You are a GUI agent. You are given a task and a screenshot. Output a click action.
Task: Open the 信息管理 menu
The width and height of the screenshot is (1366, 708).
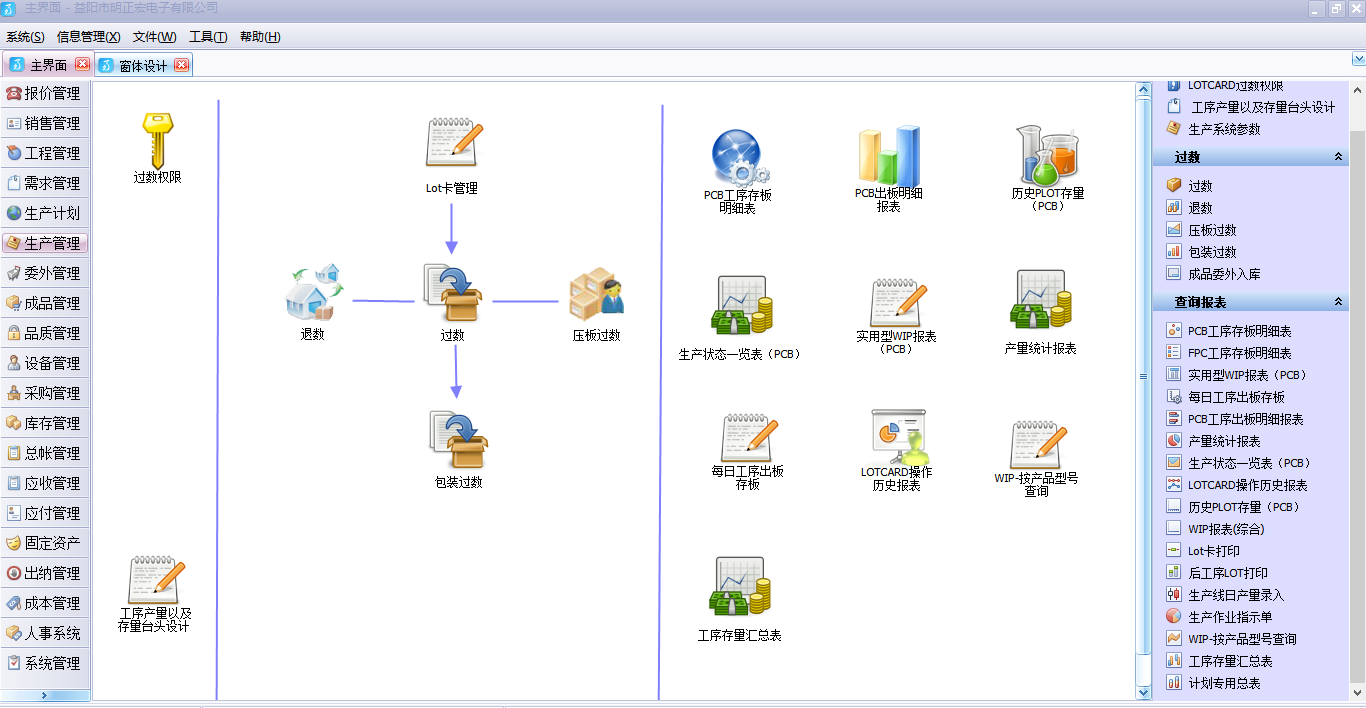pos(88,37)
